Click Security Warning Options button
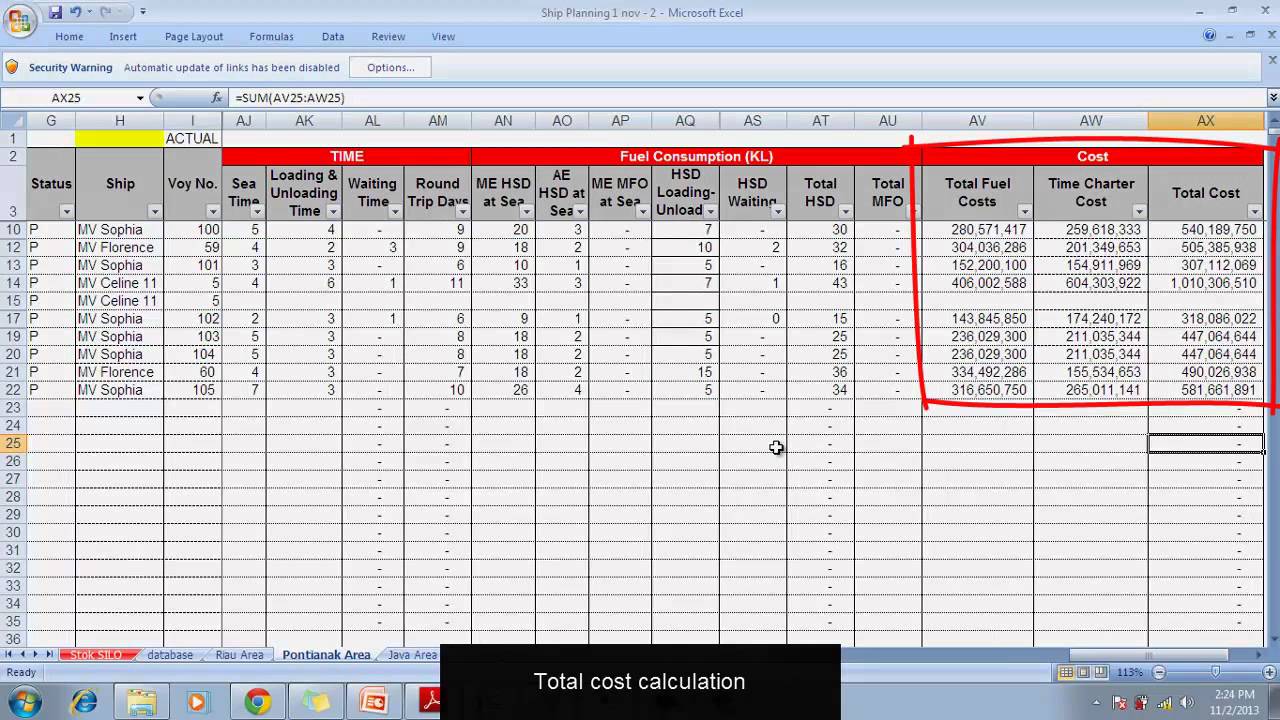1280x720 pixels. [390, 67]
